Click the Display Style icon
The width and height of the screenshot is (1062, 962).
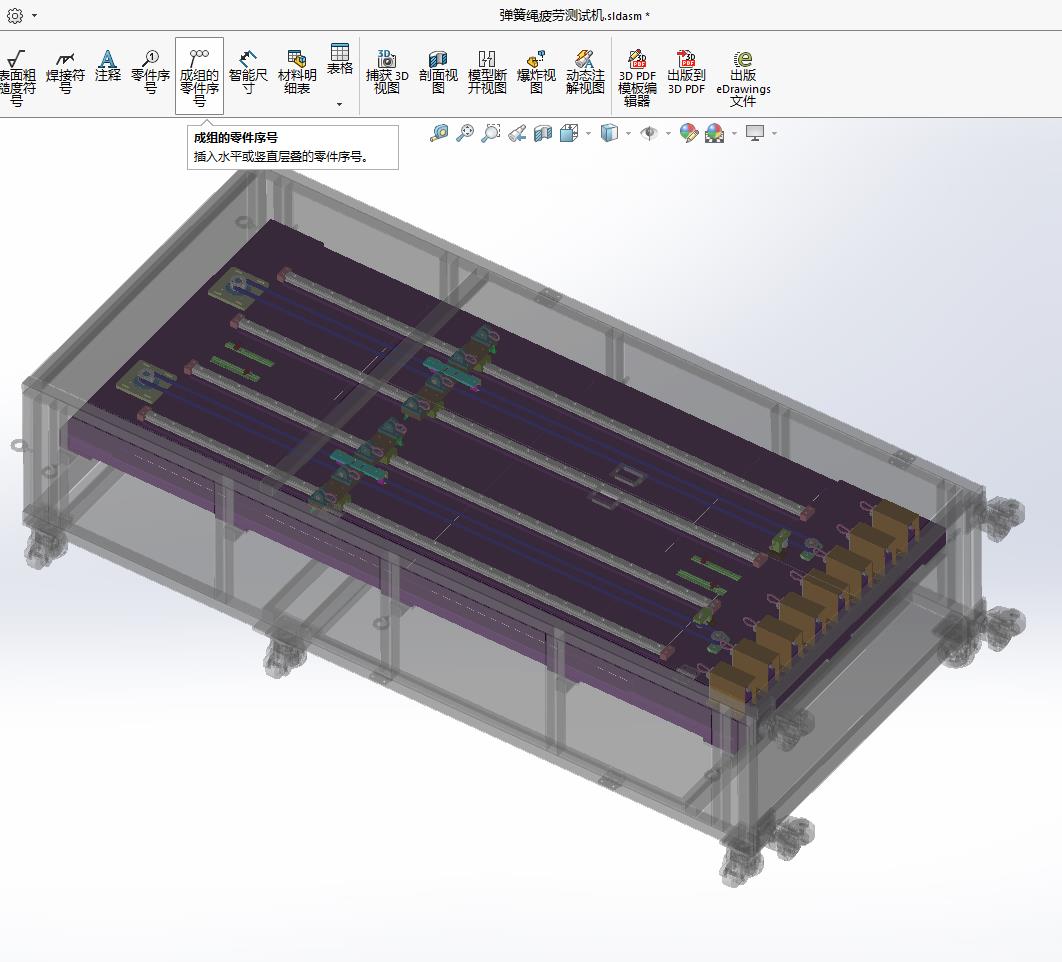(610, 133)
